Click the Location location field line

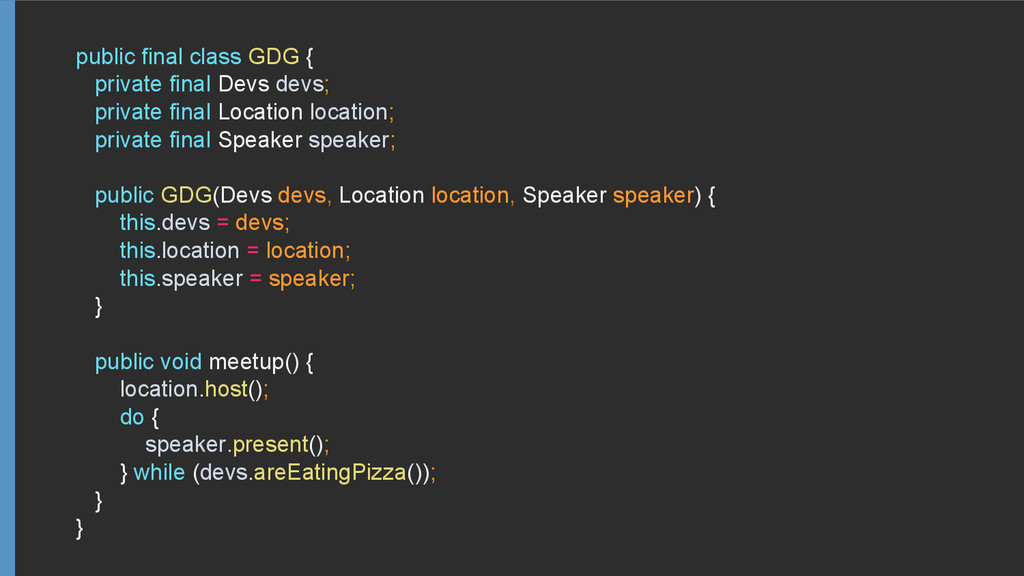pyautogui.click(x=245, y=112)
